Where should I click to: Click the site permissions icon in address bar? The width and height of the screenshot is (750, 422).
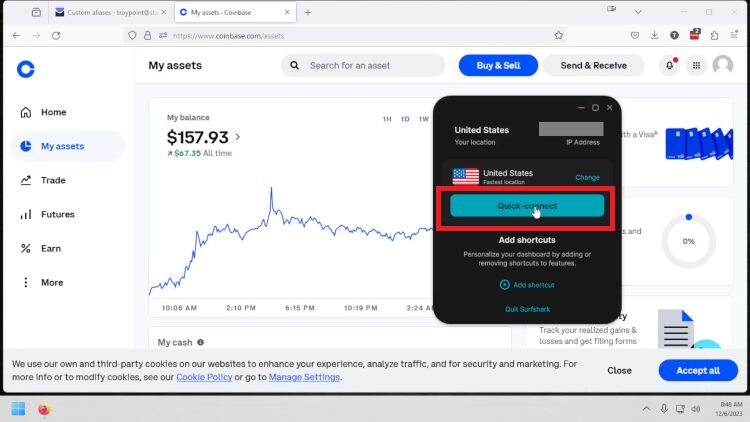(163, 35)
